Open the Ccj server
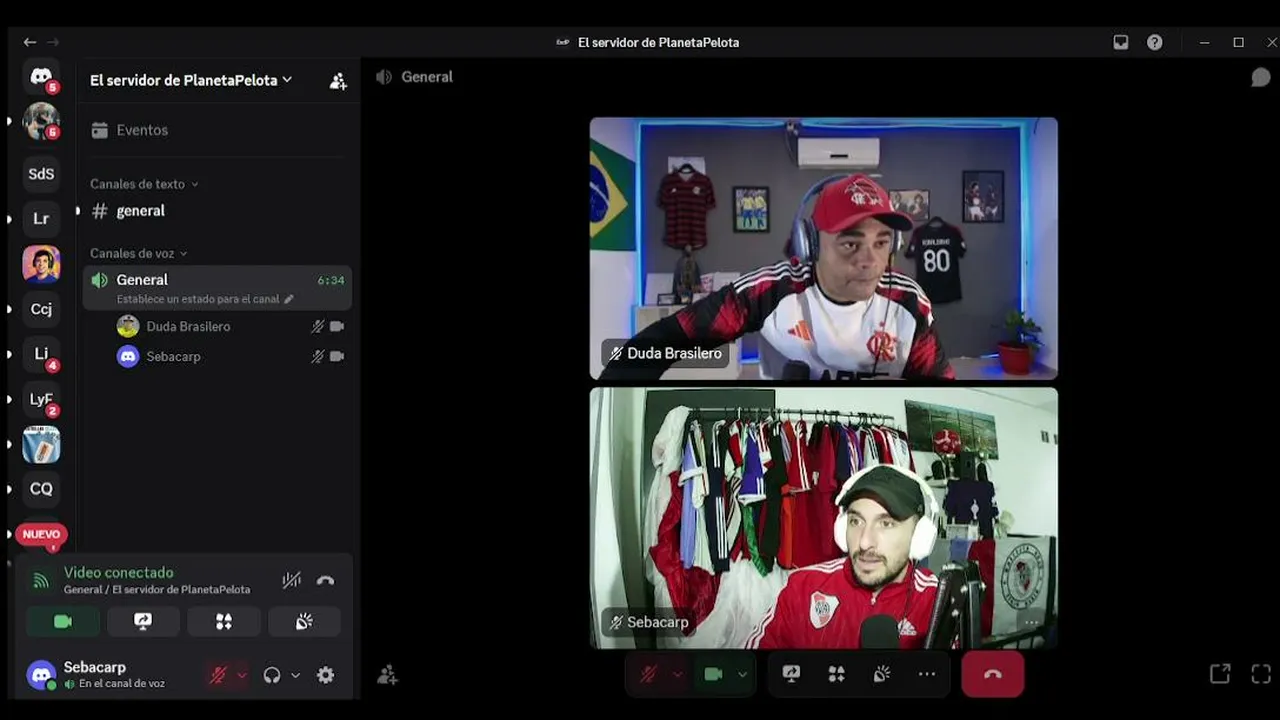Image resolution: width=1280 pixels, height=720 pixels. [x=41, y=309]
